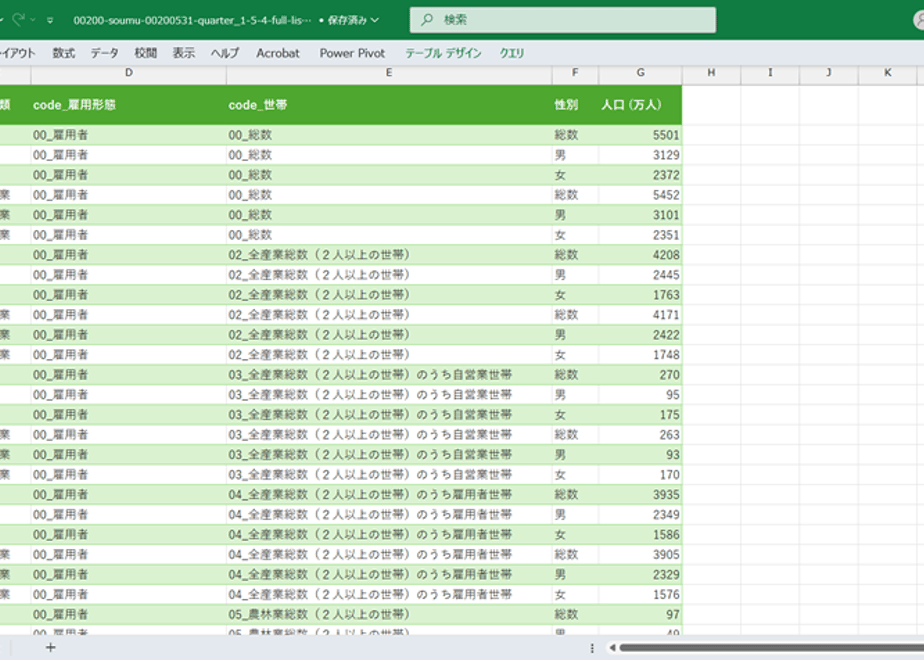Click the 00_雇用者 cell in the 4208 row
Screen dimensions: 924x660
click(128, 255)
